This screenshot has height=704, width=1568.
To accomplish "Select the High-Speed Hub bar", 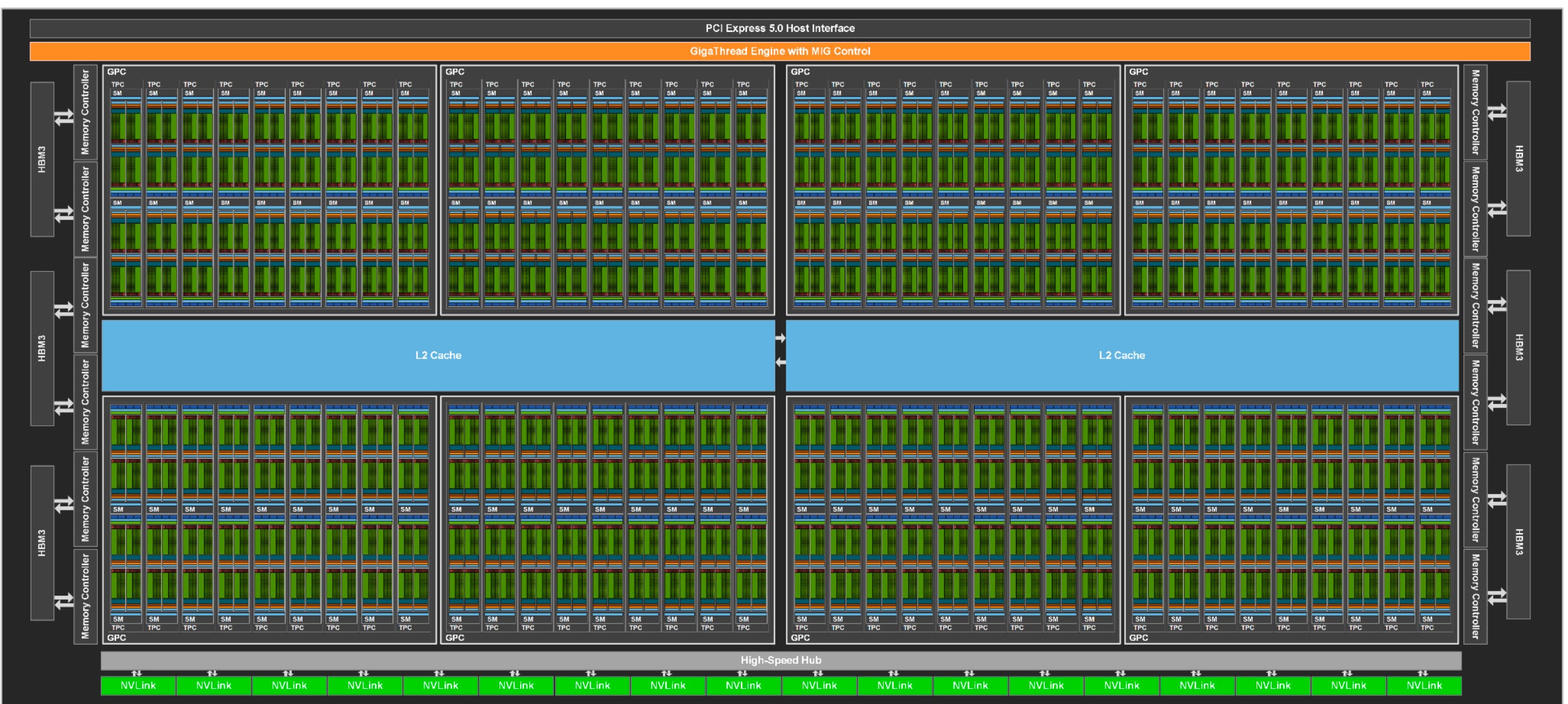I will pos(783,659).
